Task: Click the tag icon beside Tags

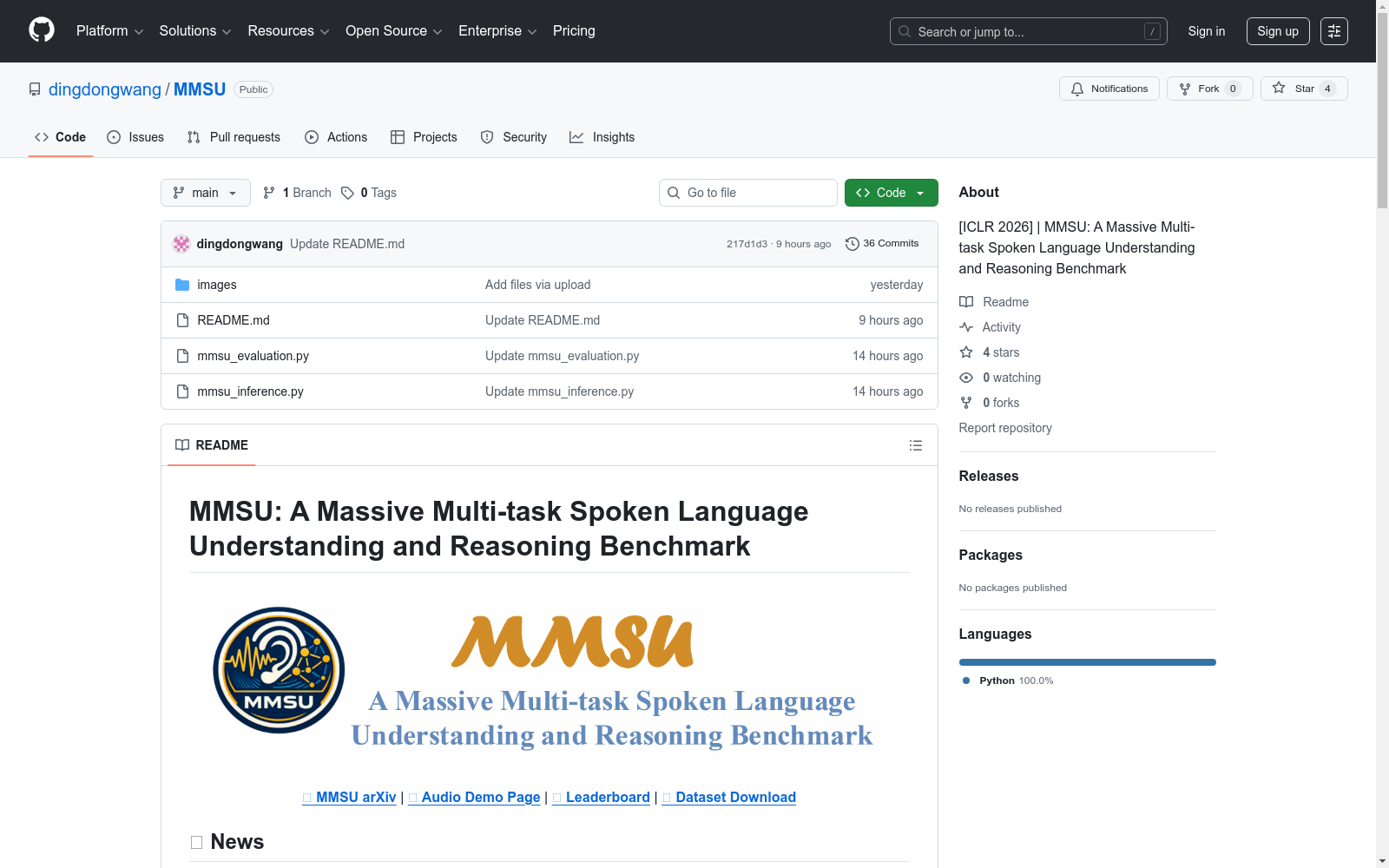Action: (347, 193)
